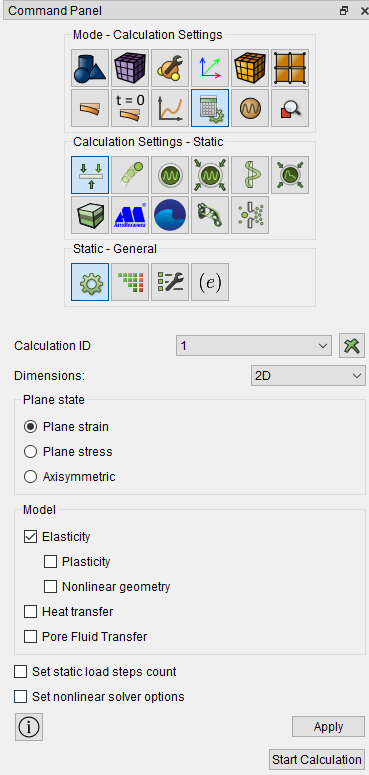369x775 pixels.
Task: Open the (e) expressions settings tab
Action: click(210, 282)
